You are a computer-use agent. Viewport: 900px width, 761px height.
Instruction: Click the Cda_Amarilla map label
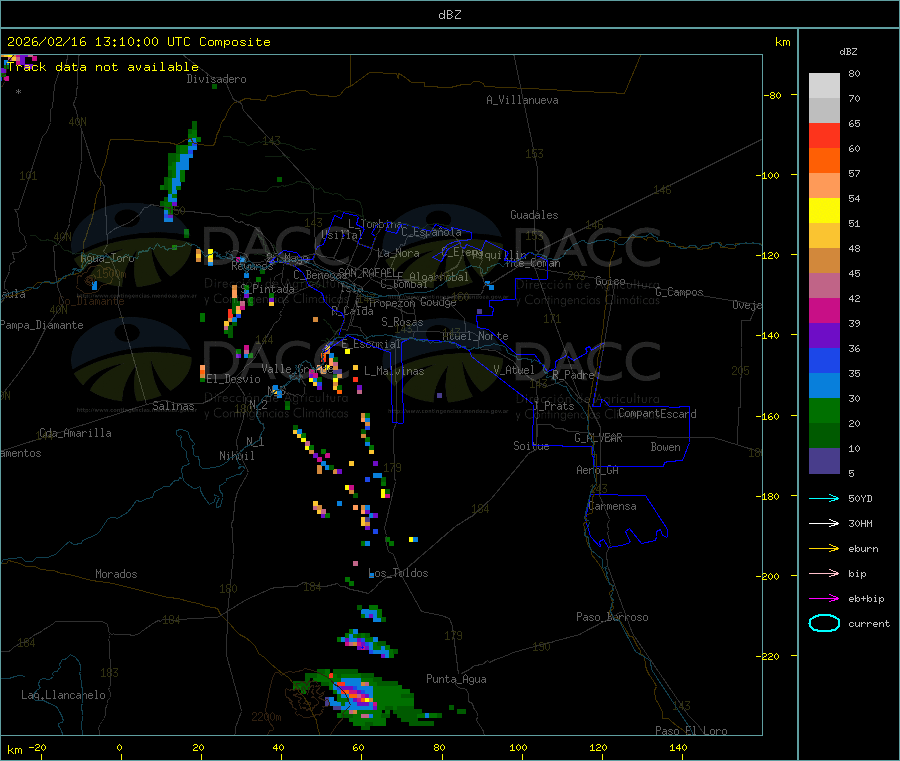75,433
